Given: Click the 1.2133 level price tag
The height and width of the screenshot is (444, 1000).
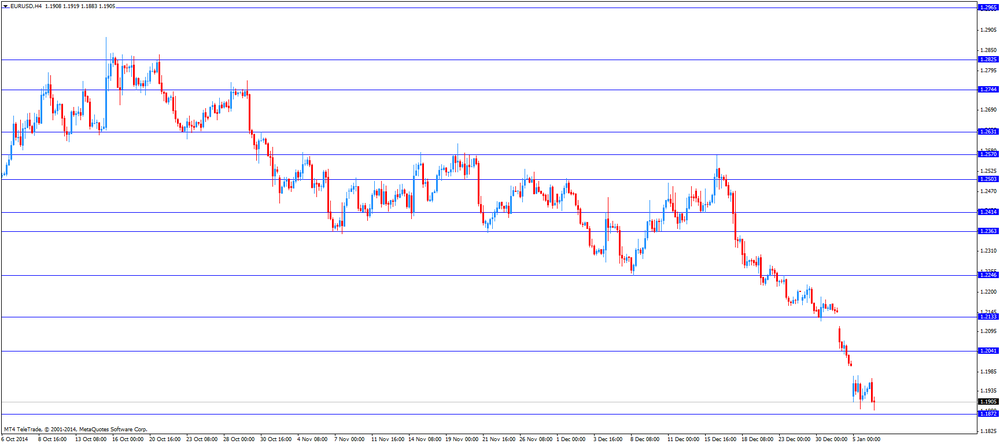Looking at the screenshot, I should tap(988, 317).
